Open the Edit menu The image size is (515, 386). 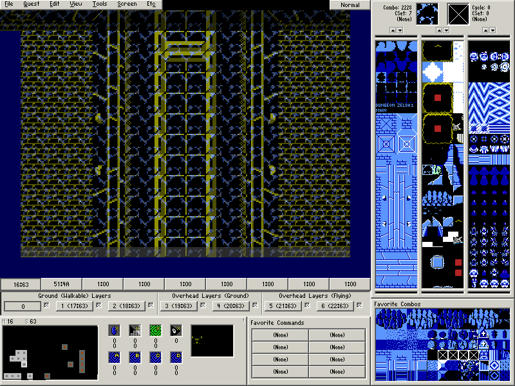[x=54, y=4]
